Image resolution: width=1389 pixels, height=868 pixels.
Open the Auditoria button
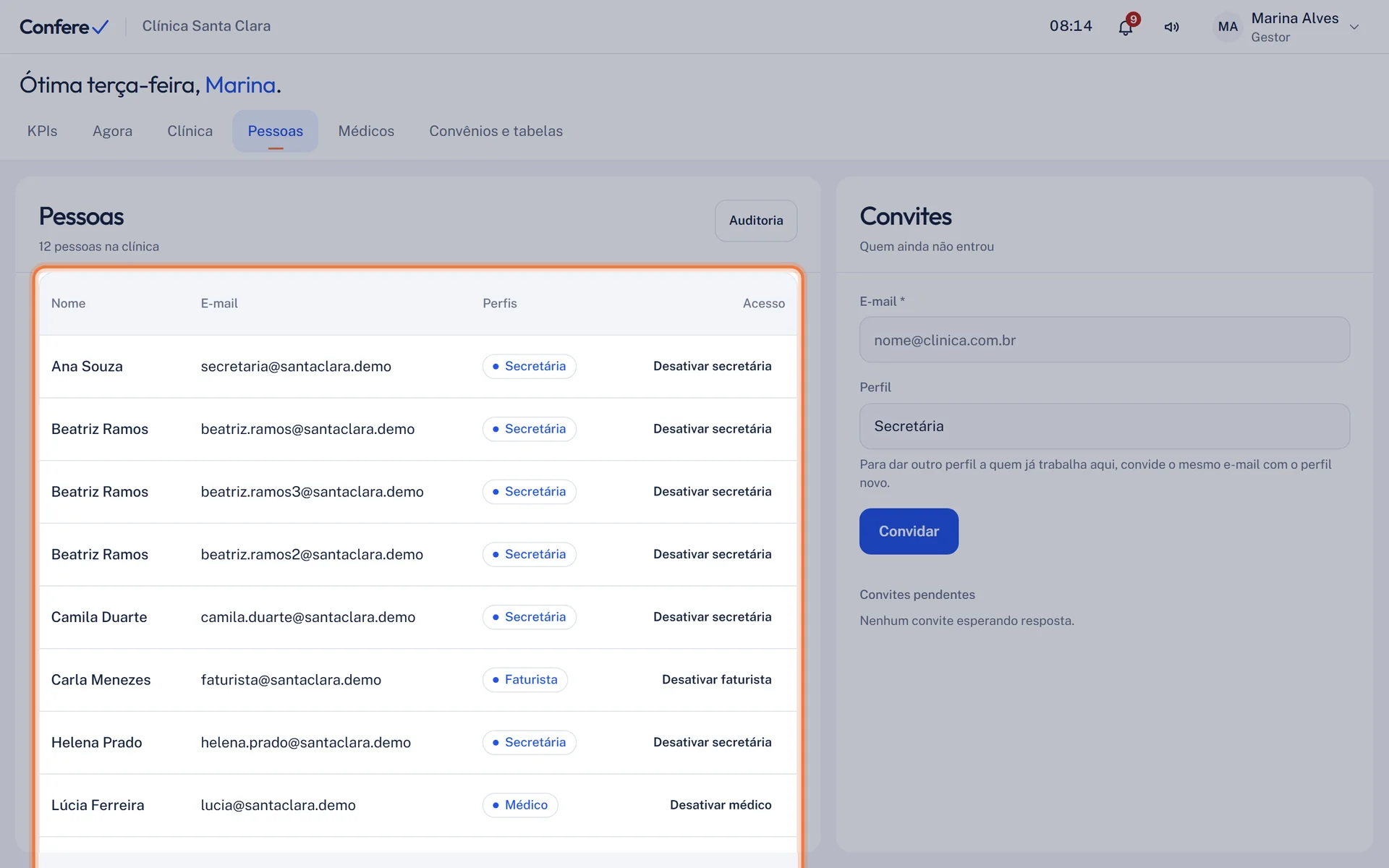pyautogui.click(x=756, y=221)
